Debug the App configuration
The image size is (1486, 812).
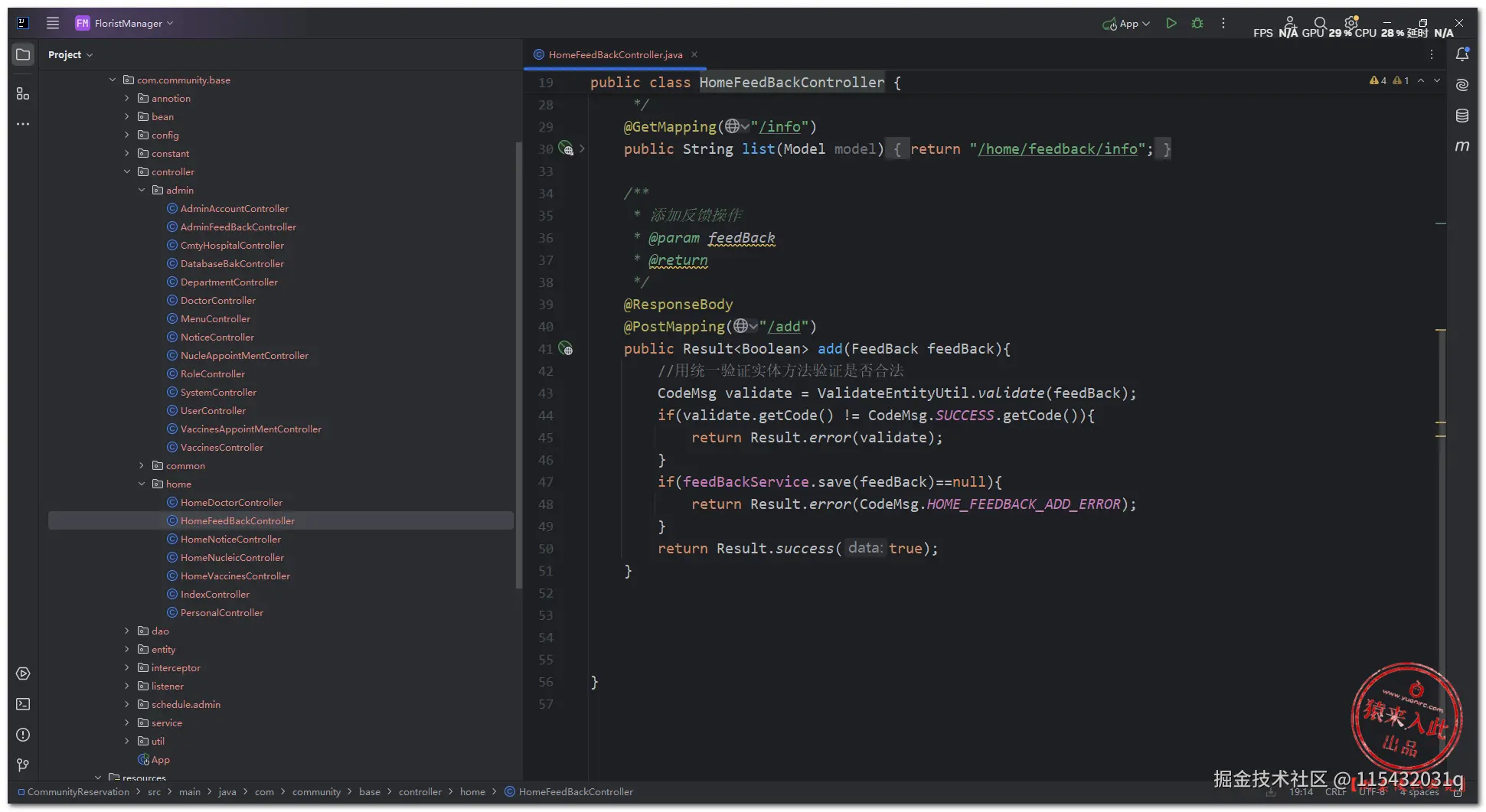[x=1197, y=23]
